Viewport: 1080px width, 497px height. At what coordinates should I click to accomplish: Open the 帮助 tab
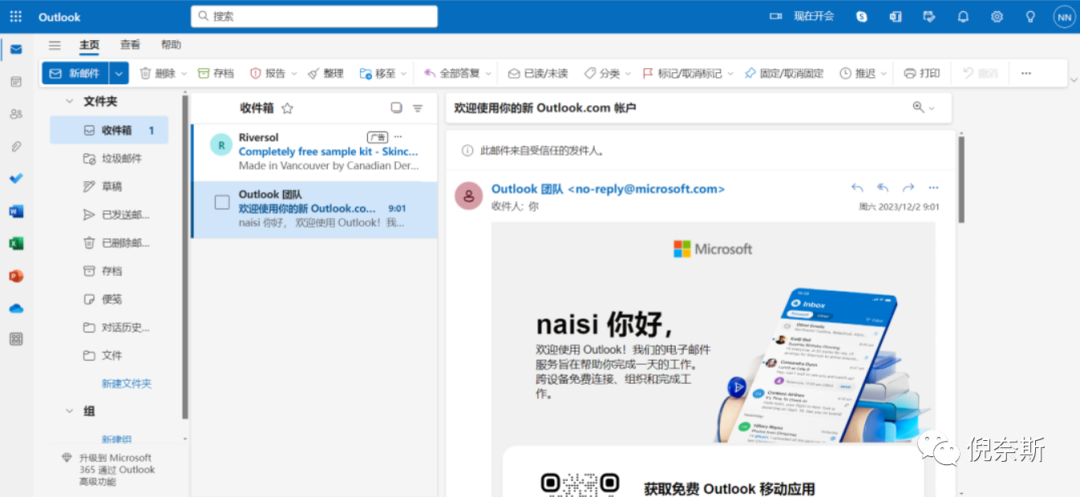pyautogui.click(x=171, y=45)
